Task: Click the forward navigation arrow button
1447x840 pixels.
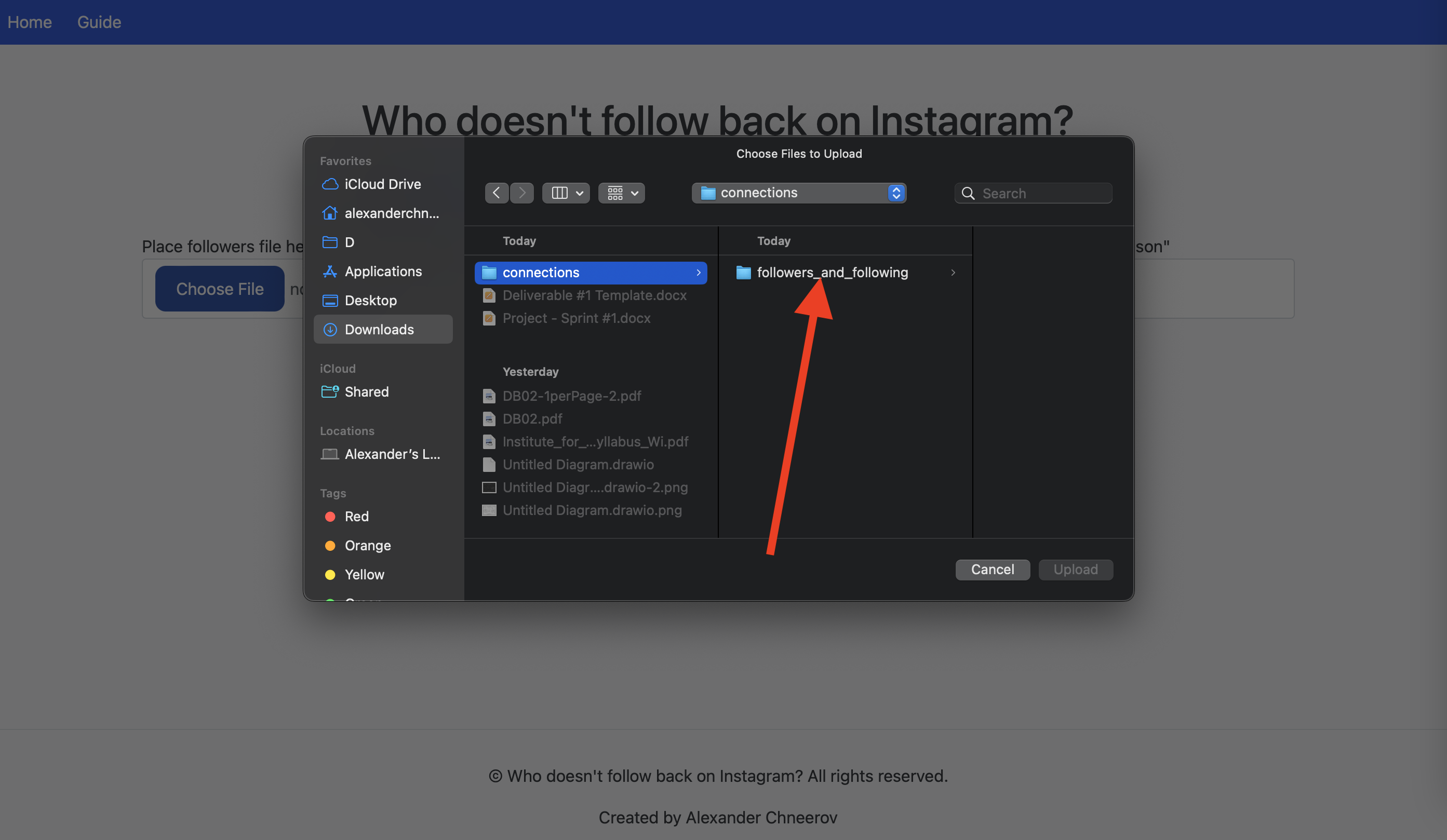Action: click(521, 192)
